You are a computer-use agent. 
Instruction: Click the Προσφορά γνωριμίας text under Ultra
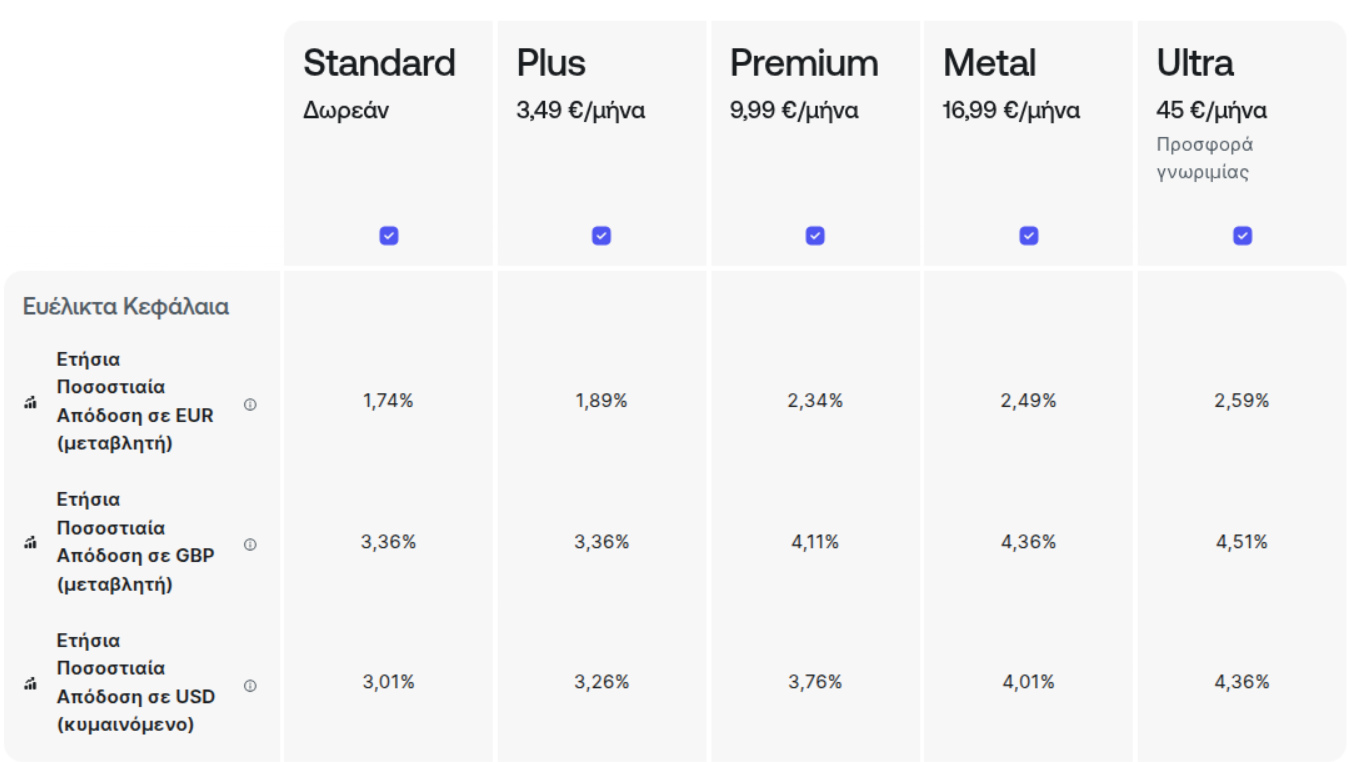point(1205,158)
